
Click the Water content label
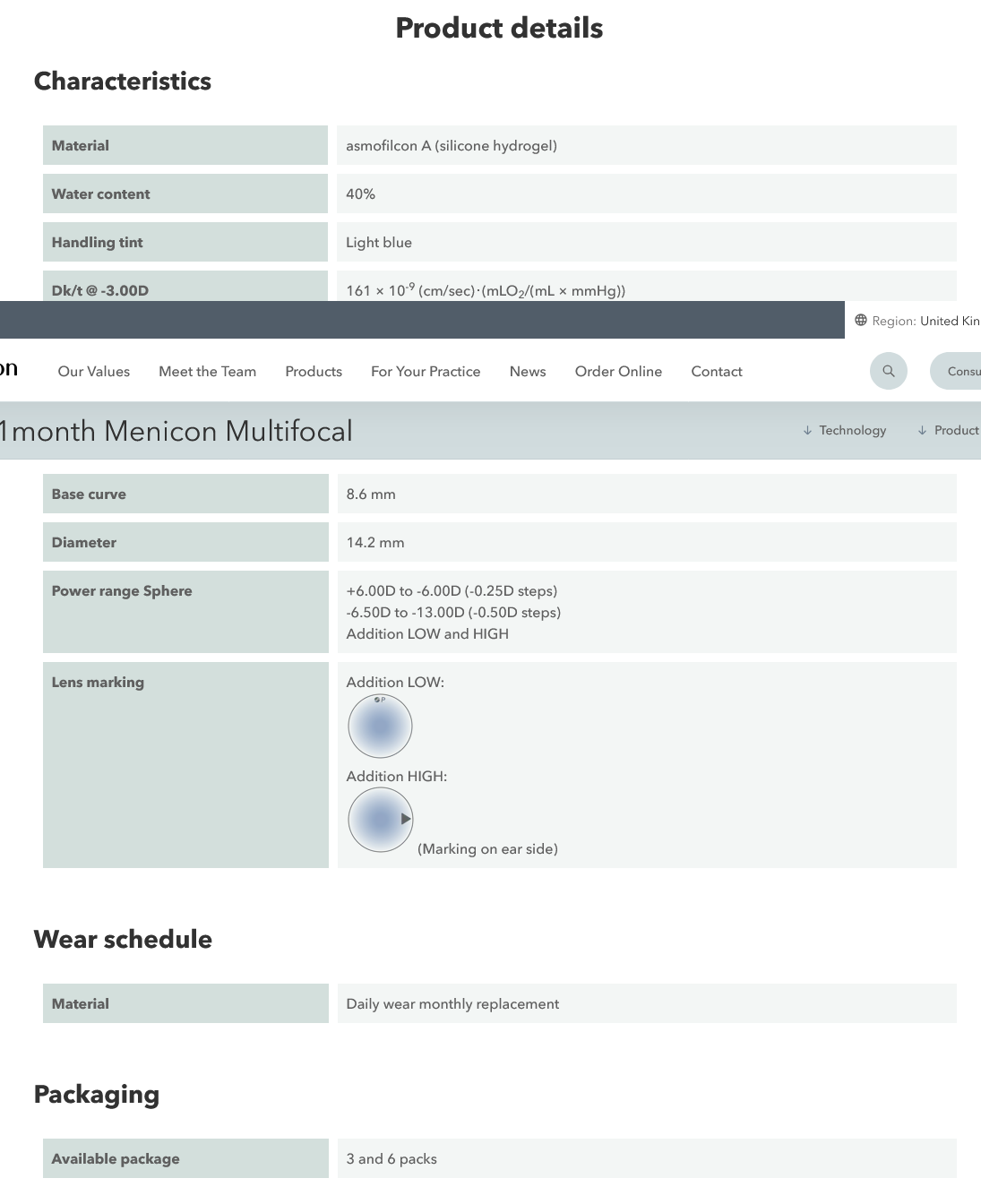100,194
